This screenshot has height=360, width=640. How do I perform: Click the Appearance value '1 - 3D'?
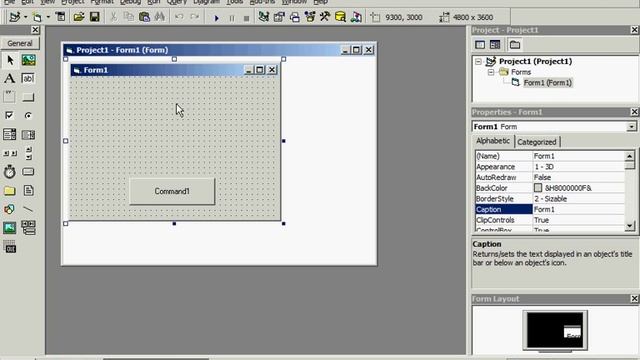(x=544, y=167)
